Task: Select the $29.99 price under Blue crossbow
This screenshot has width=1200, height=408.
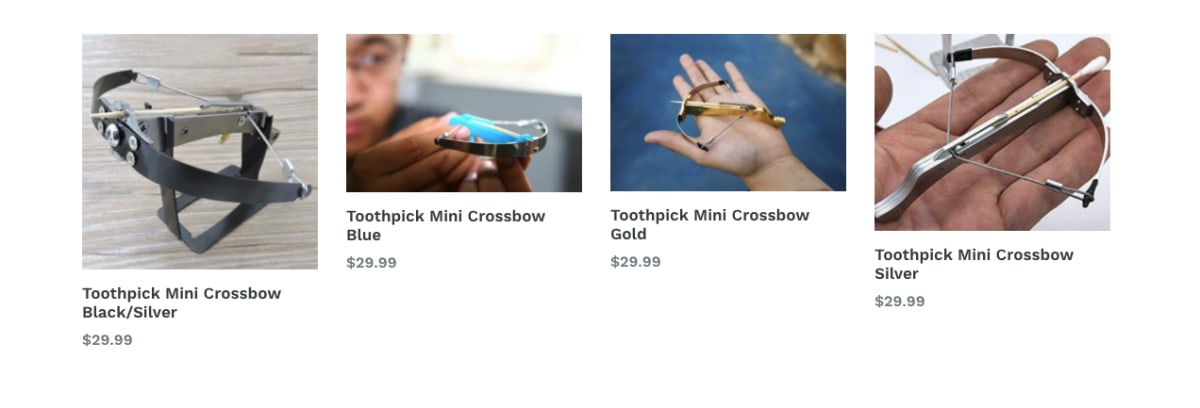Action: click(x=371, y=263)
